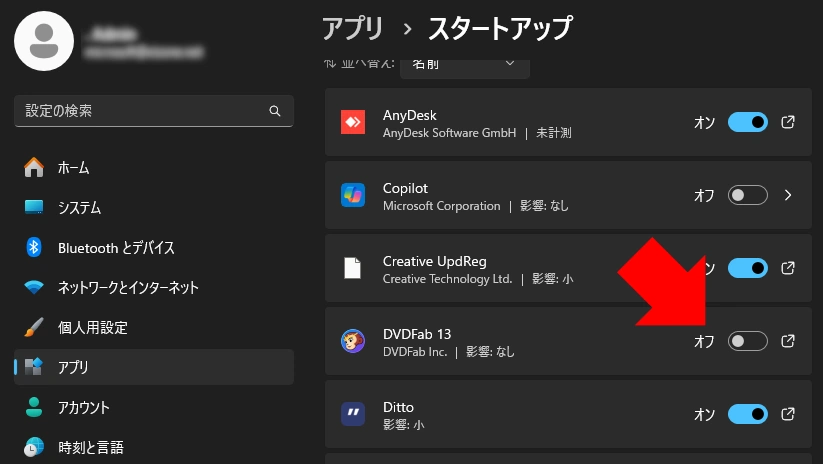Click Creative Technology Ltd. publisher text
823x464 pixels.
tap(447, 279)
